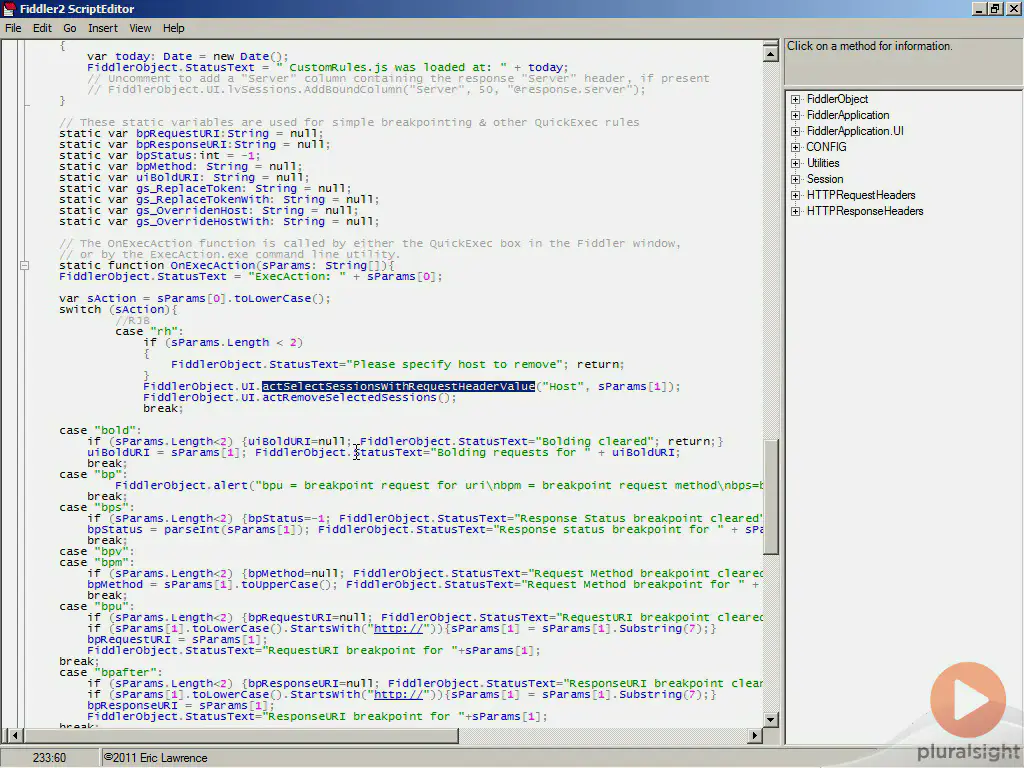This screenshot has width=1024, height=768.
Task: Expand the Session tree node
Action: [795, 179]
